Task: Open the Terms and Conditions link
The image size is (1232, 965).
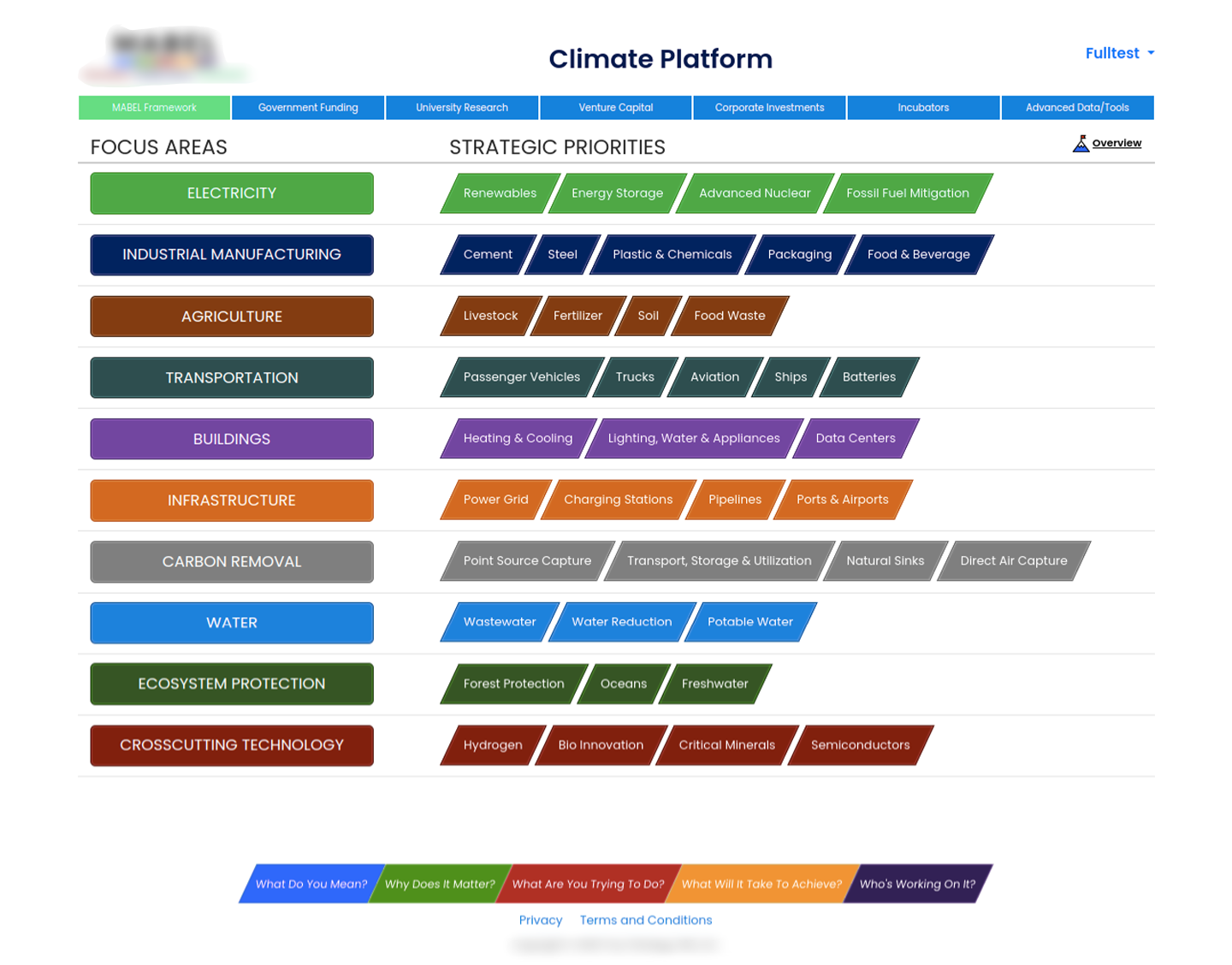Action: click(646, 921)
